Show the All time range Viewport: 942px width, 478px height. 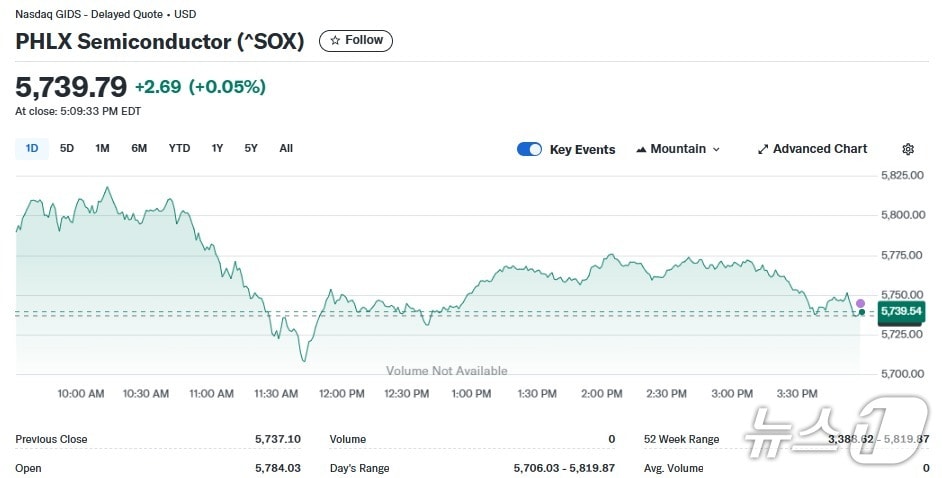coord(286,148)
